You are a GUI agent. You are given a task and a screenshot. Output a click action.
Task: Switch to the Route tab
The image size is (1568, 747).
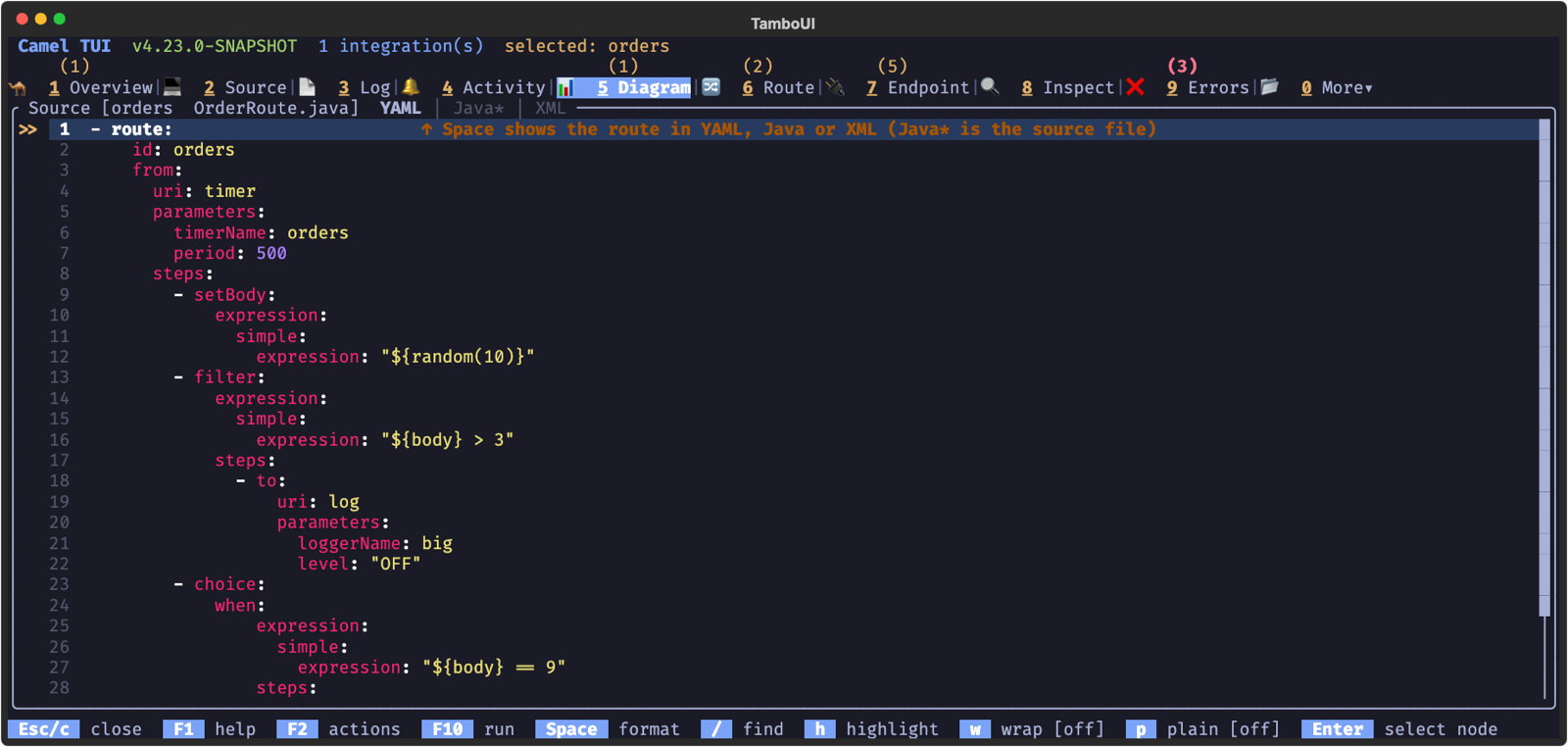coord(778,87)
